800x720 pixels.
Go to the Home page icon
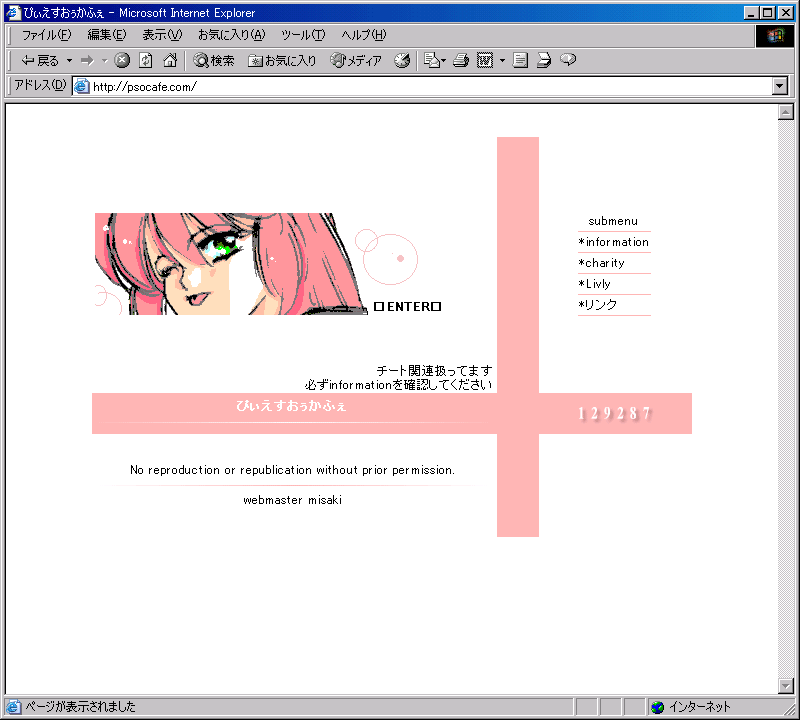[x=170, y=60]
